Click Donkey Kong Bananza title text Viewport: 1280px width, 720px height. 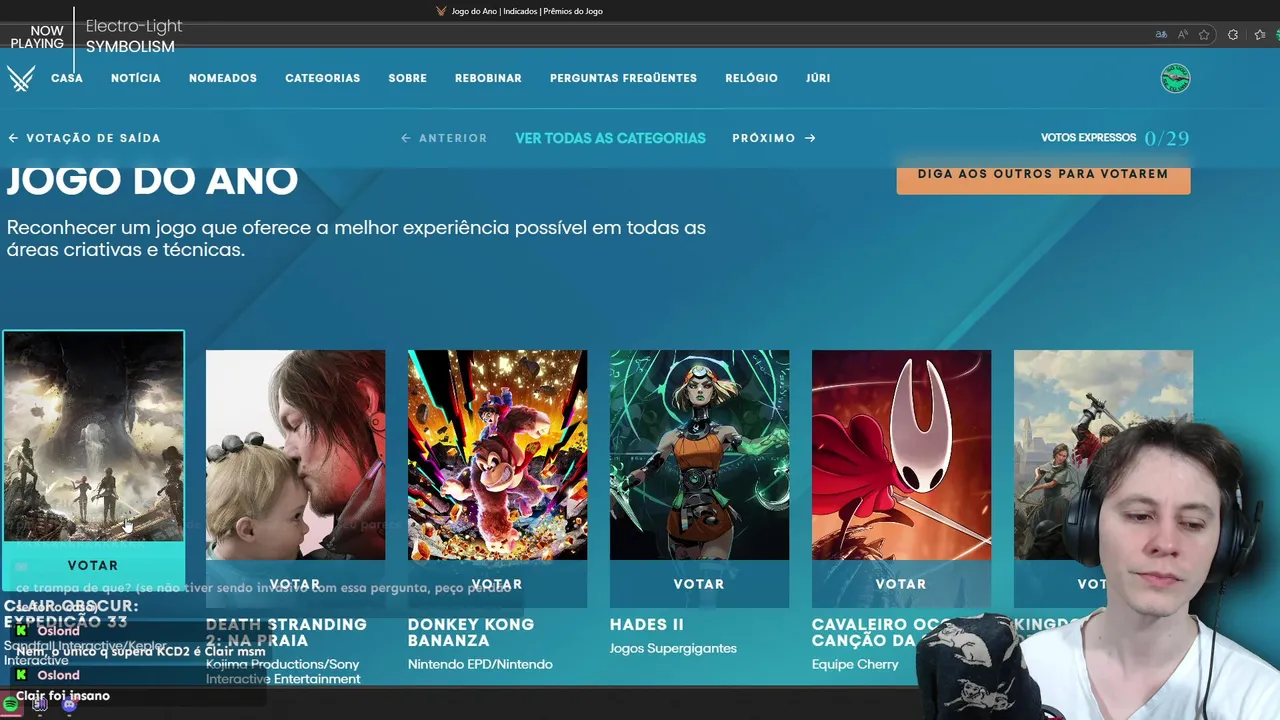471,632
